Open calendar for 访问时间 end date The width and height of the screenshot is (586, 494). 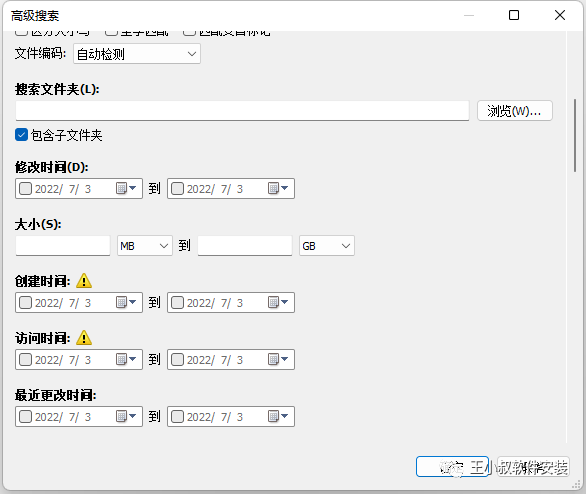click(278, 359)
